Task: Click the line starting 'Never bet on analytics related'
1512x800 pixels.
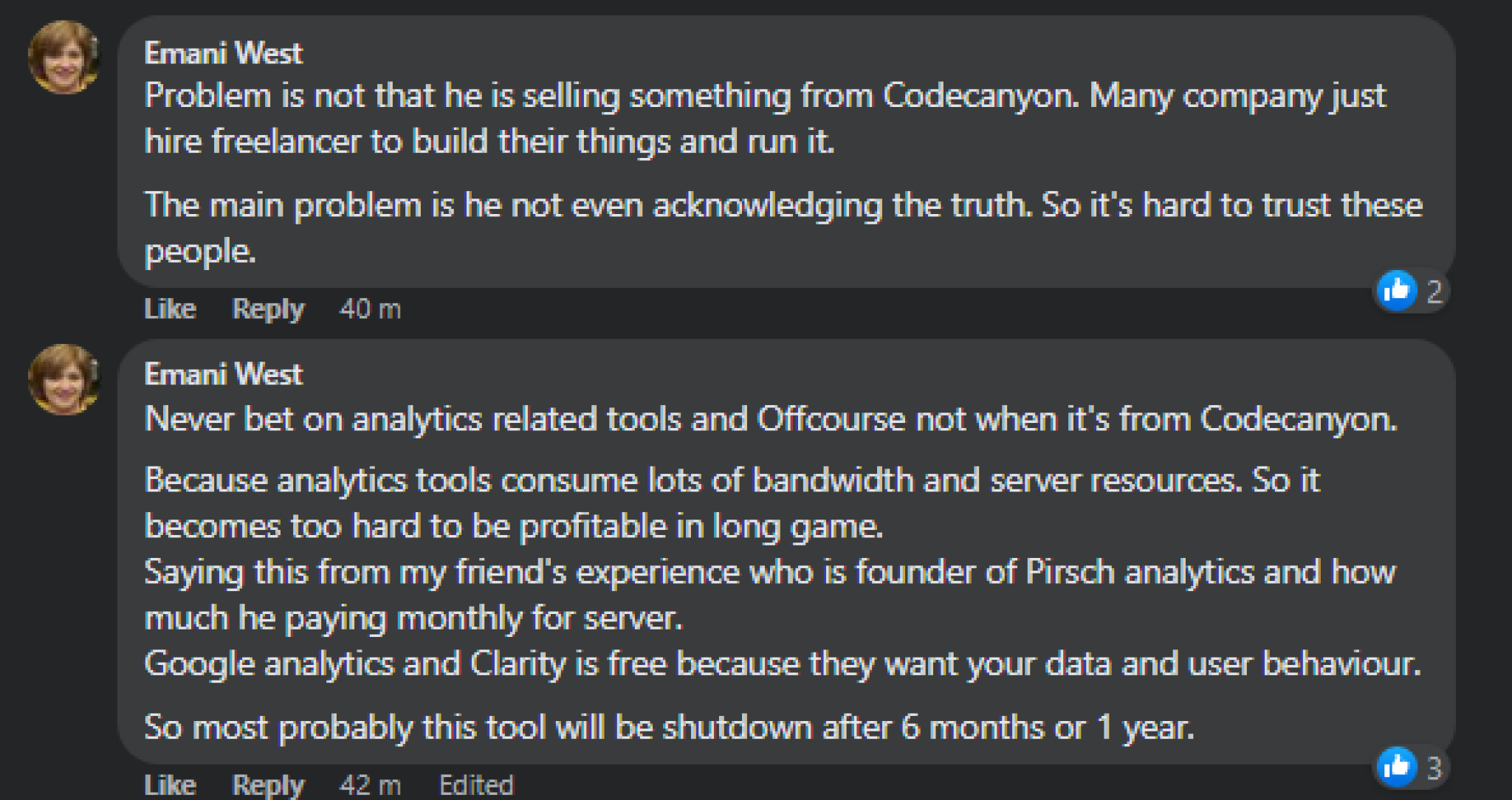Action: (771, 419)
